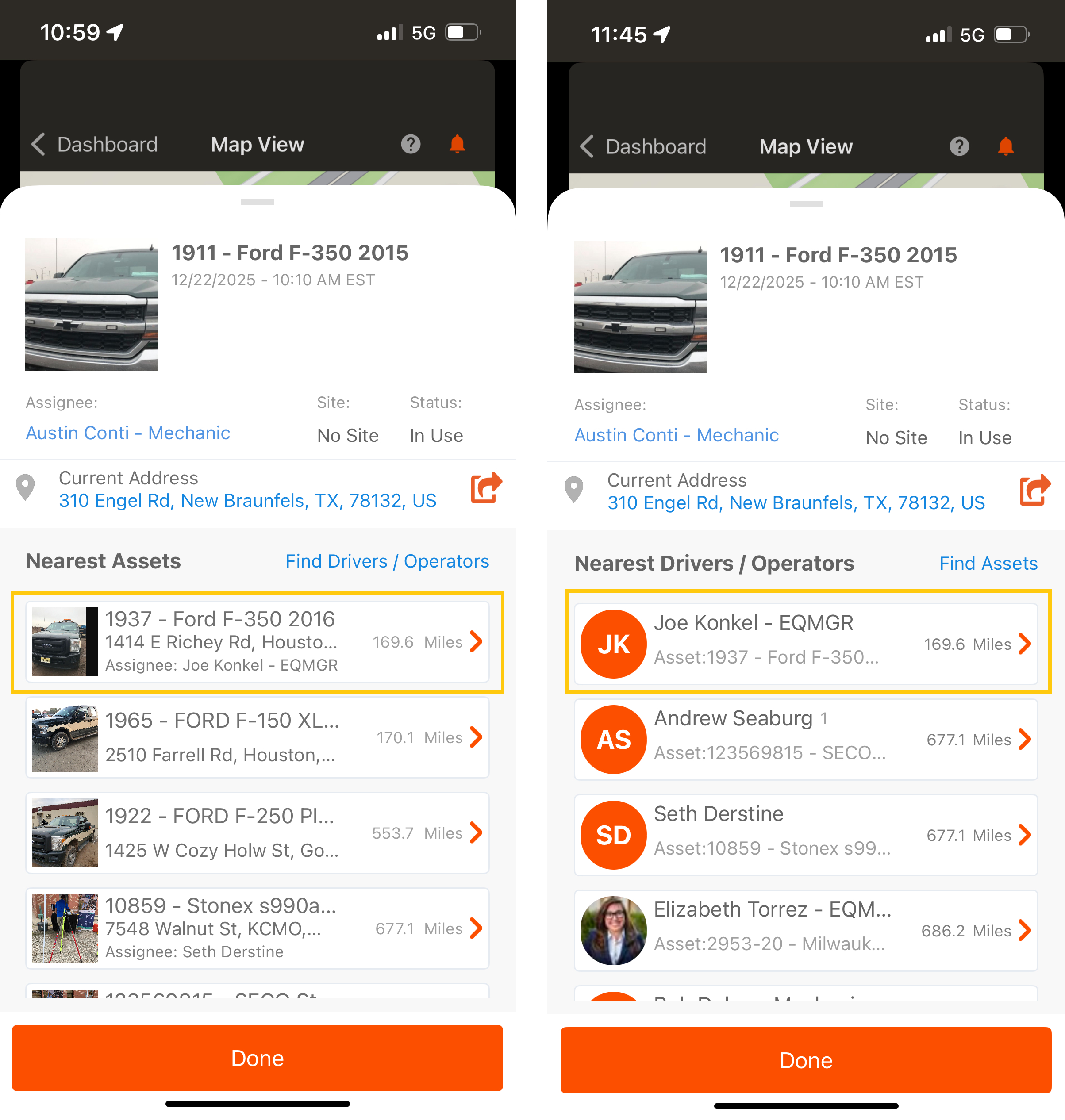
Task: Tap the share address icon in right screen
Action: pos(1035,490)
